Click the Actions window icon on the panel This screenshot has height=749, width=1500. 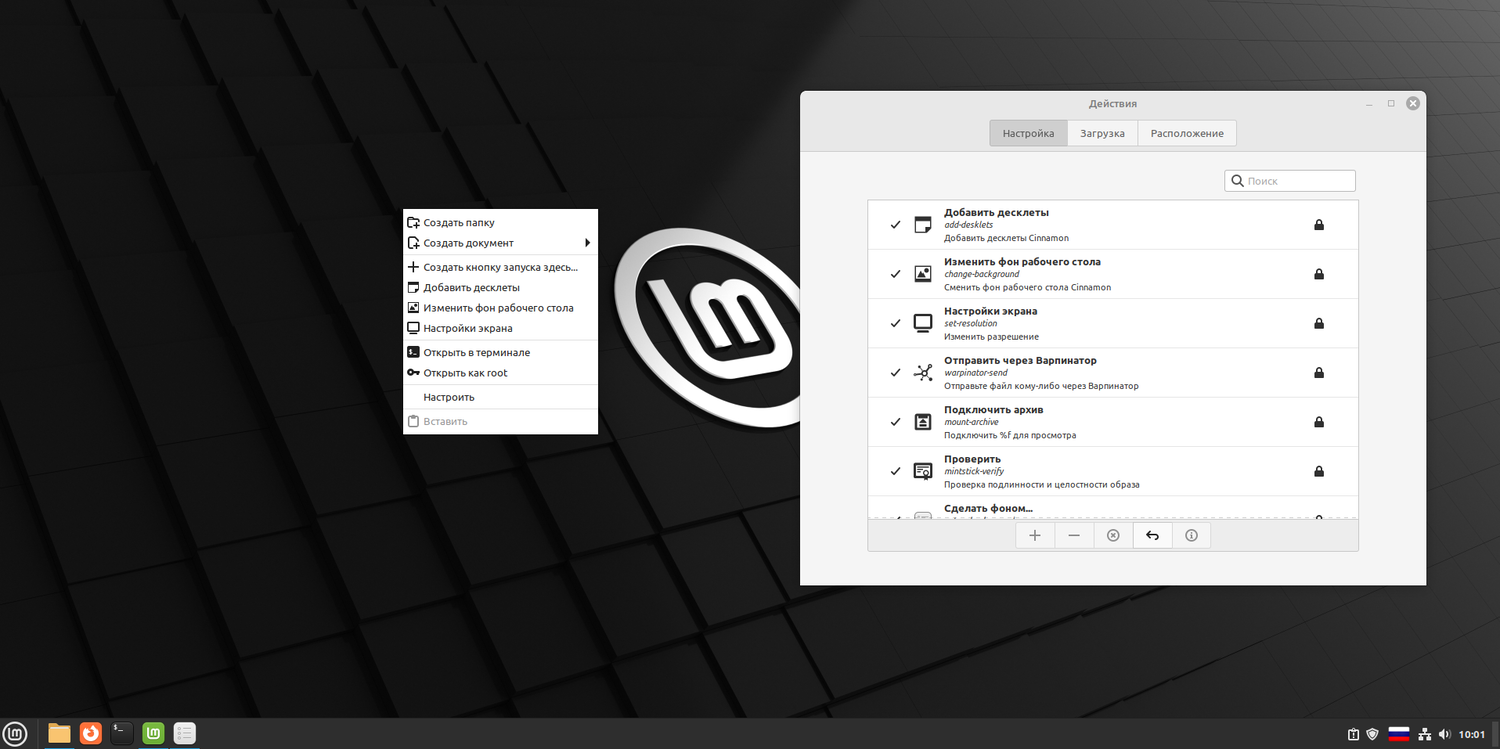(184, 734)
